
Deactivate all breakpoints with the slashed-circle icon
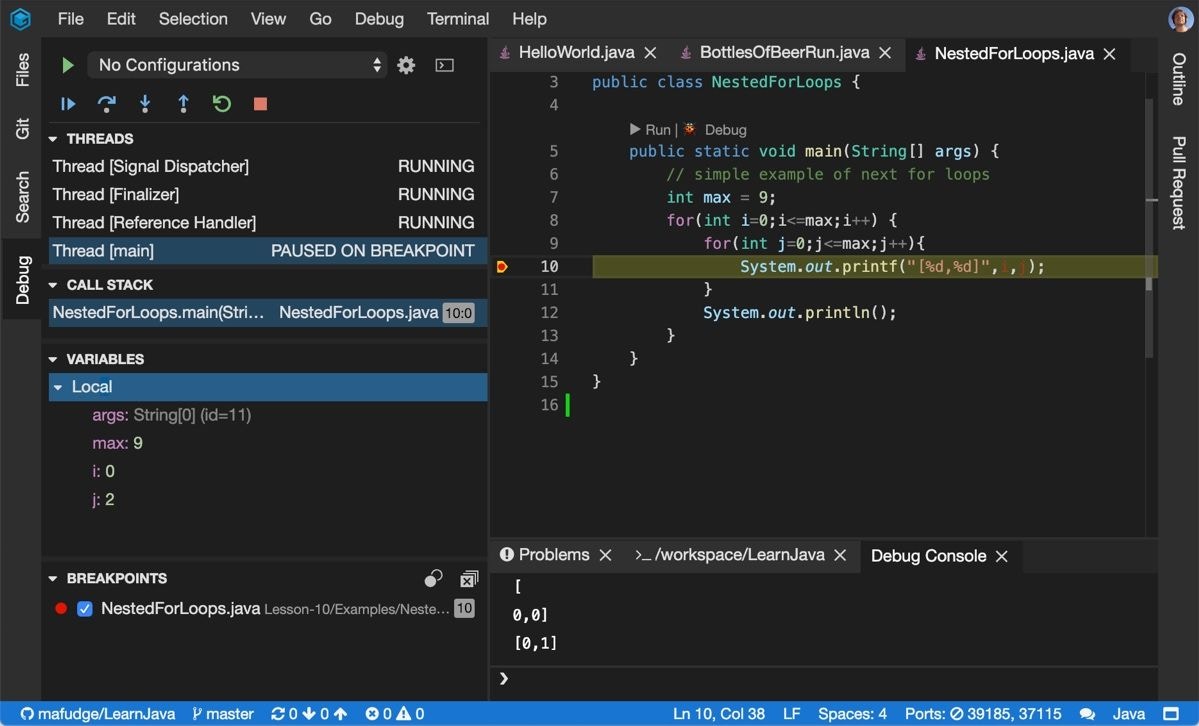[x=433, y=578]
